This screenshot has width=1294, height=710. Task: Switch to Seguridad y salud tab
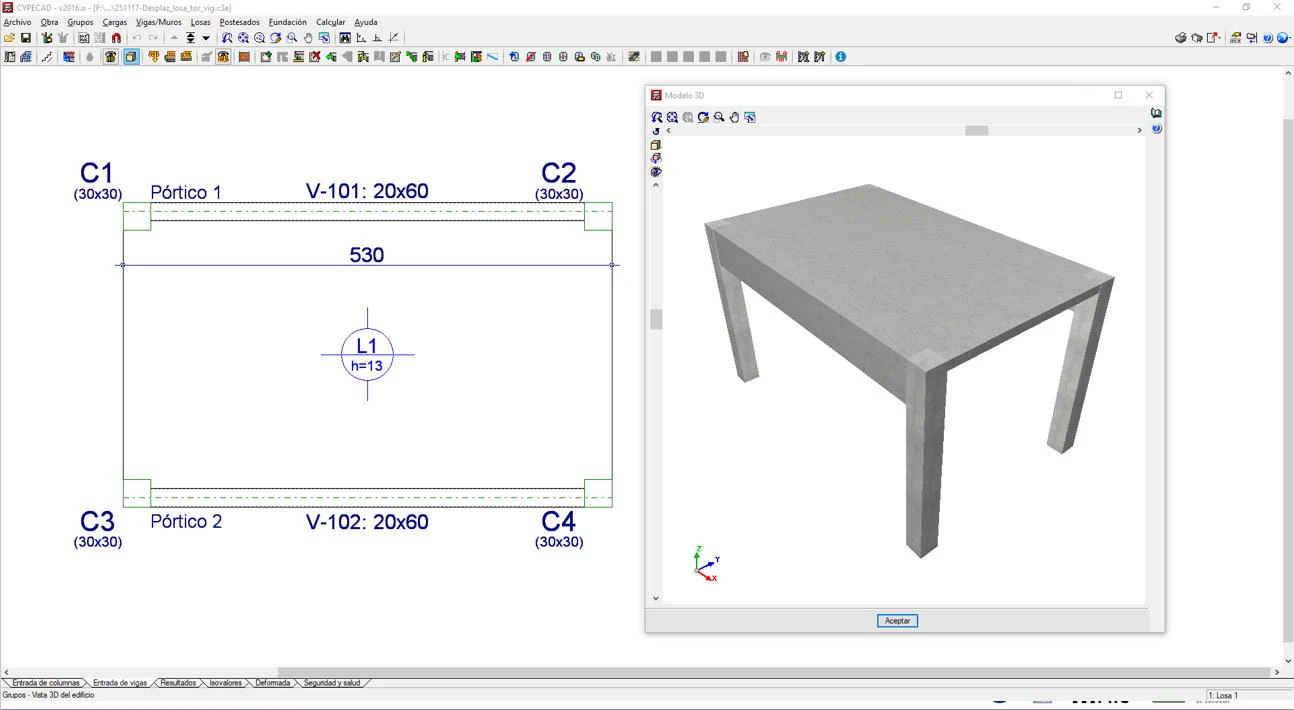tap(332, 683)
